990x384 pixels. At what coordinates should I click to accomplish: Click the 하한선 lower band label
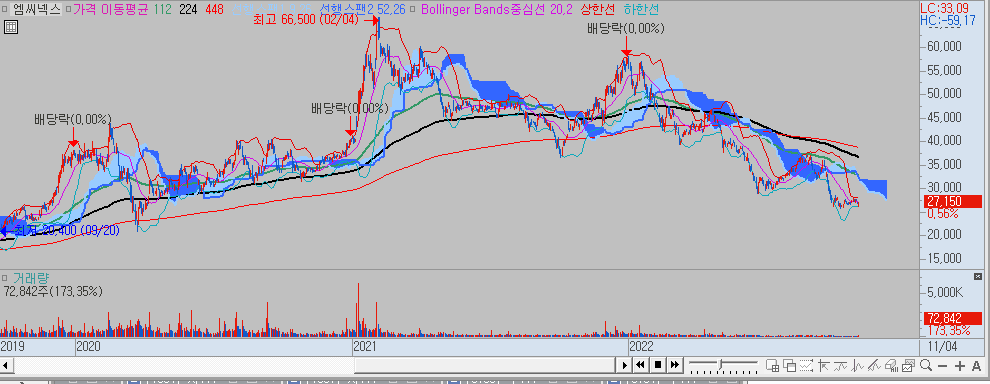(x=641, y=9)
